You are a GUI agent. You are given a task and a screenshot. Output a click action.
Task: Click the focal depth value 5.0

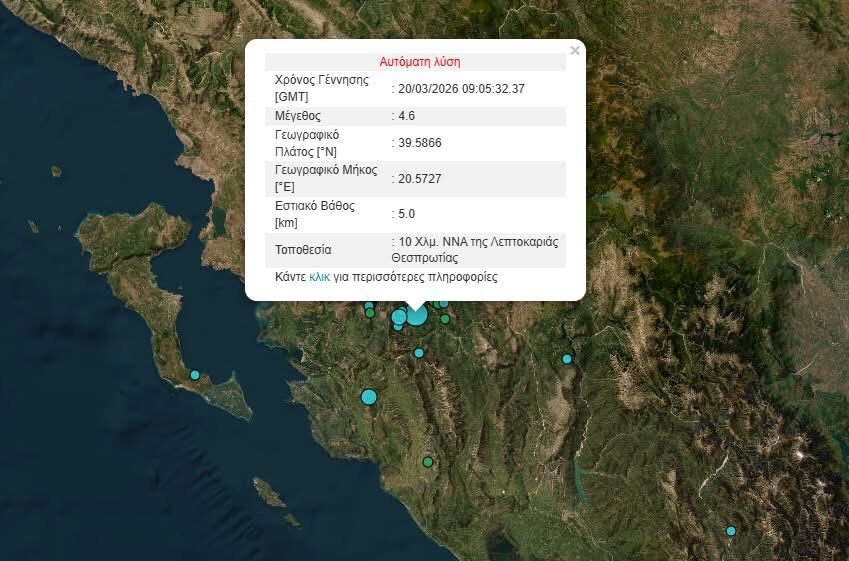coord(406,213)
